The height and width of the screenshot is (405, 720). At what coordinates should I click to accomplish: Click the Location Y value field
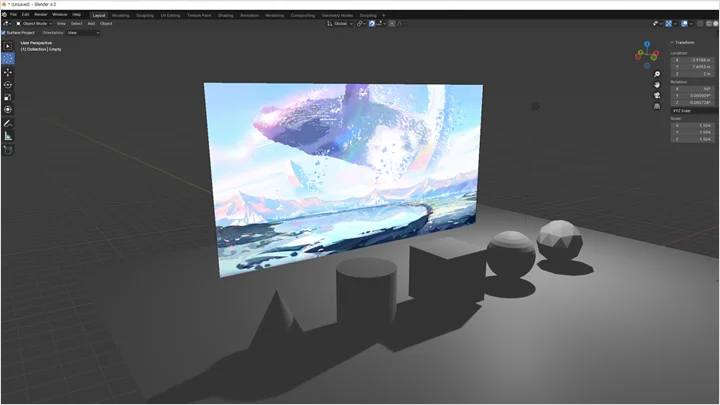pos(693,67)
